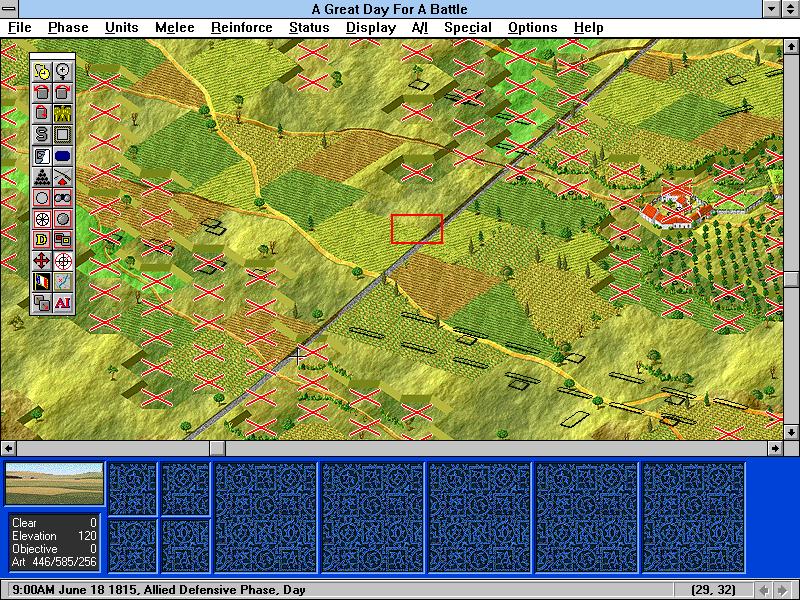This screenshot has height=600, width=800.
Task: Click the French tricolor flag icon
Action: 42,282
